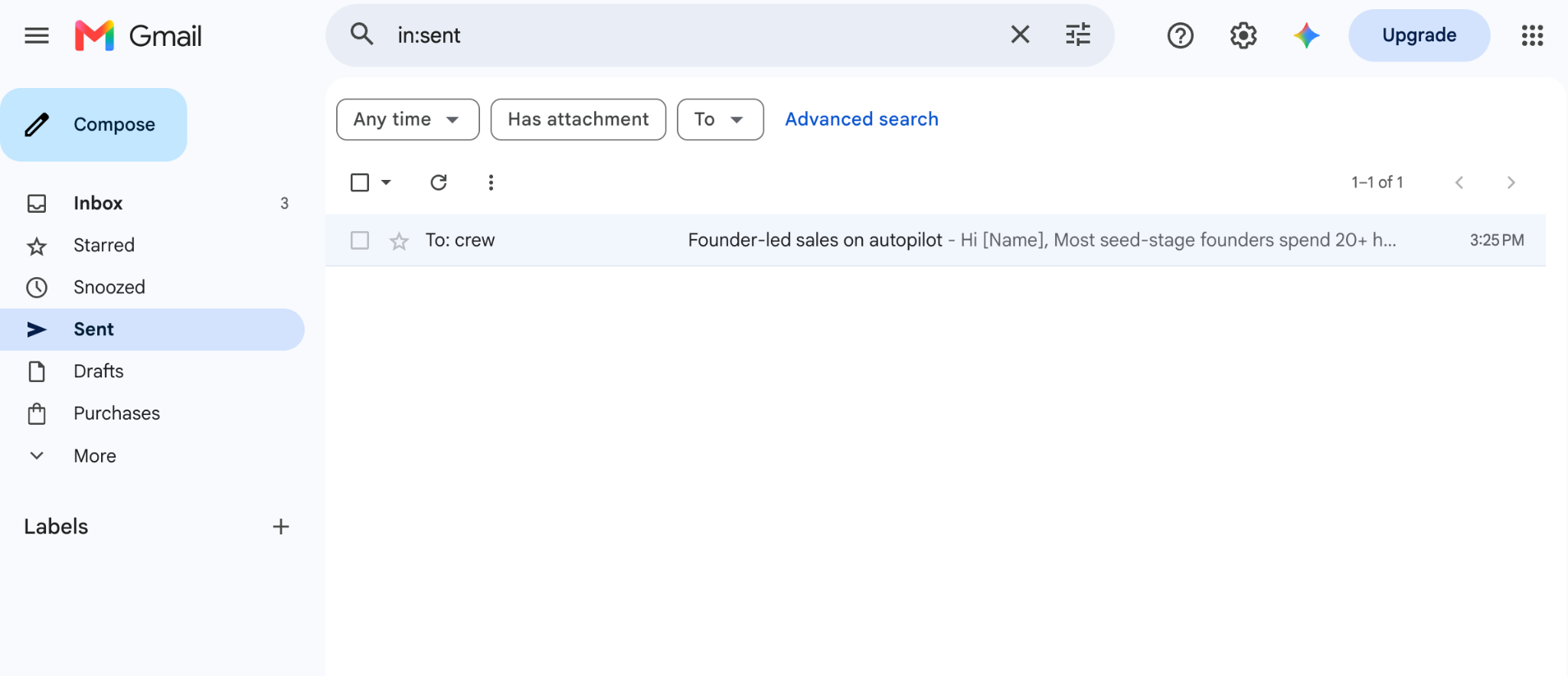
Task: Check the select-all checkbox
Action: [x=360, y=182]
